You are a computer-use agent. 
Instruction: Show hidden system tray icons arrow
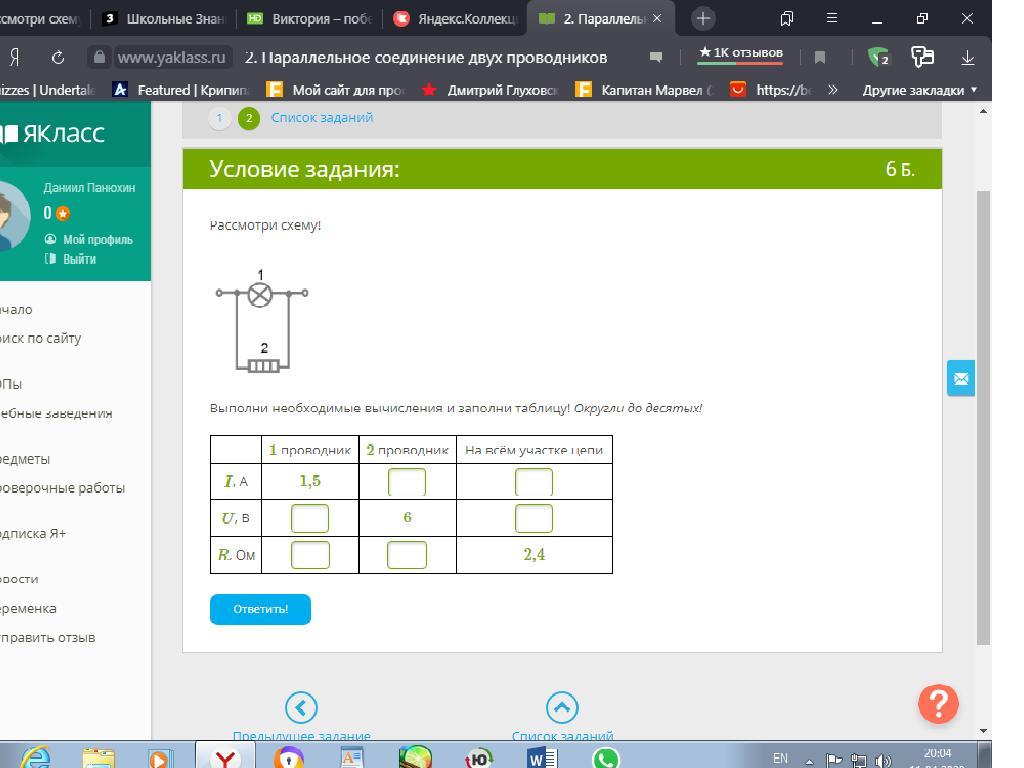(809, 760)
